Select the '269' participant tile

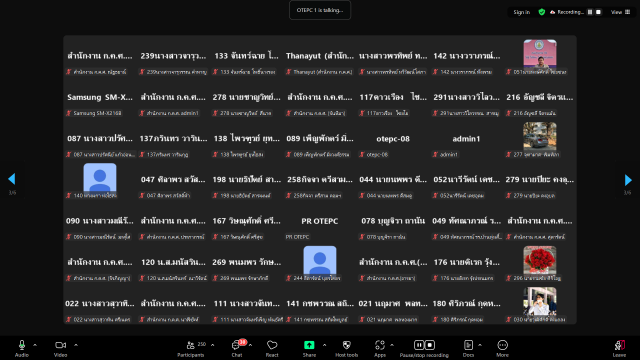pos(247,263)
